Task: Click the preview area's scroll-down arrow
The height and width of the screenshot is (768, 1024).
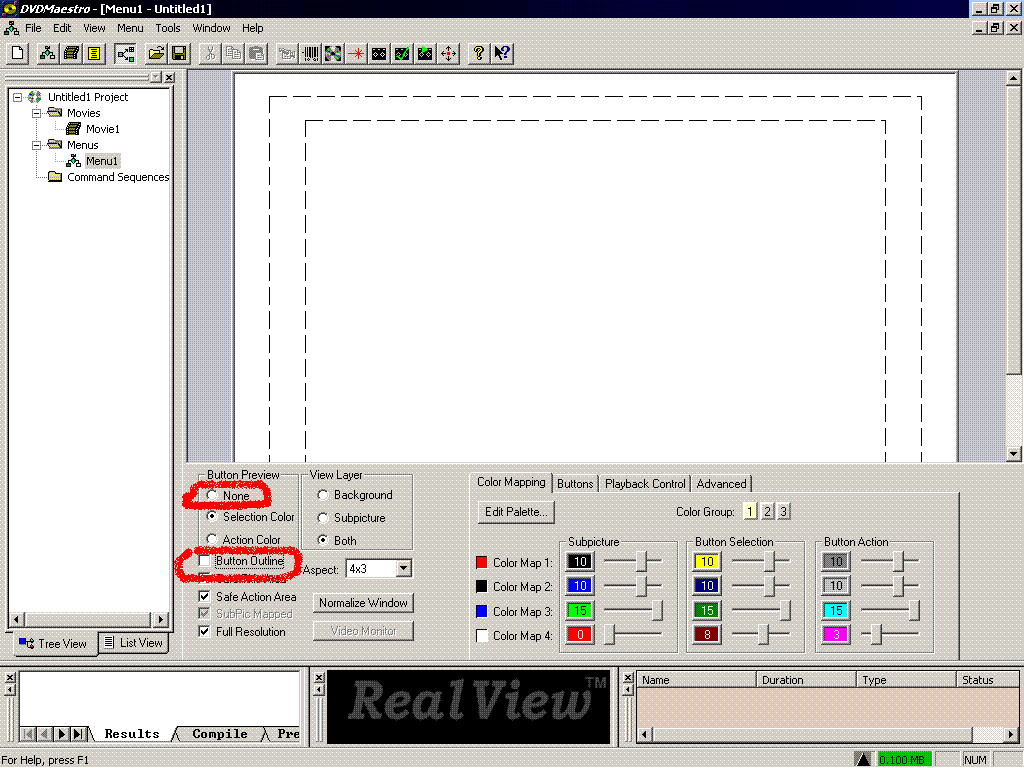Action: click(1013, 453)
